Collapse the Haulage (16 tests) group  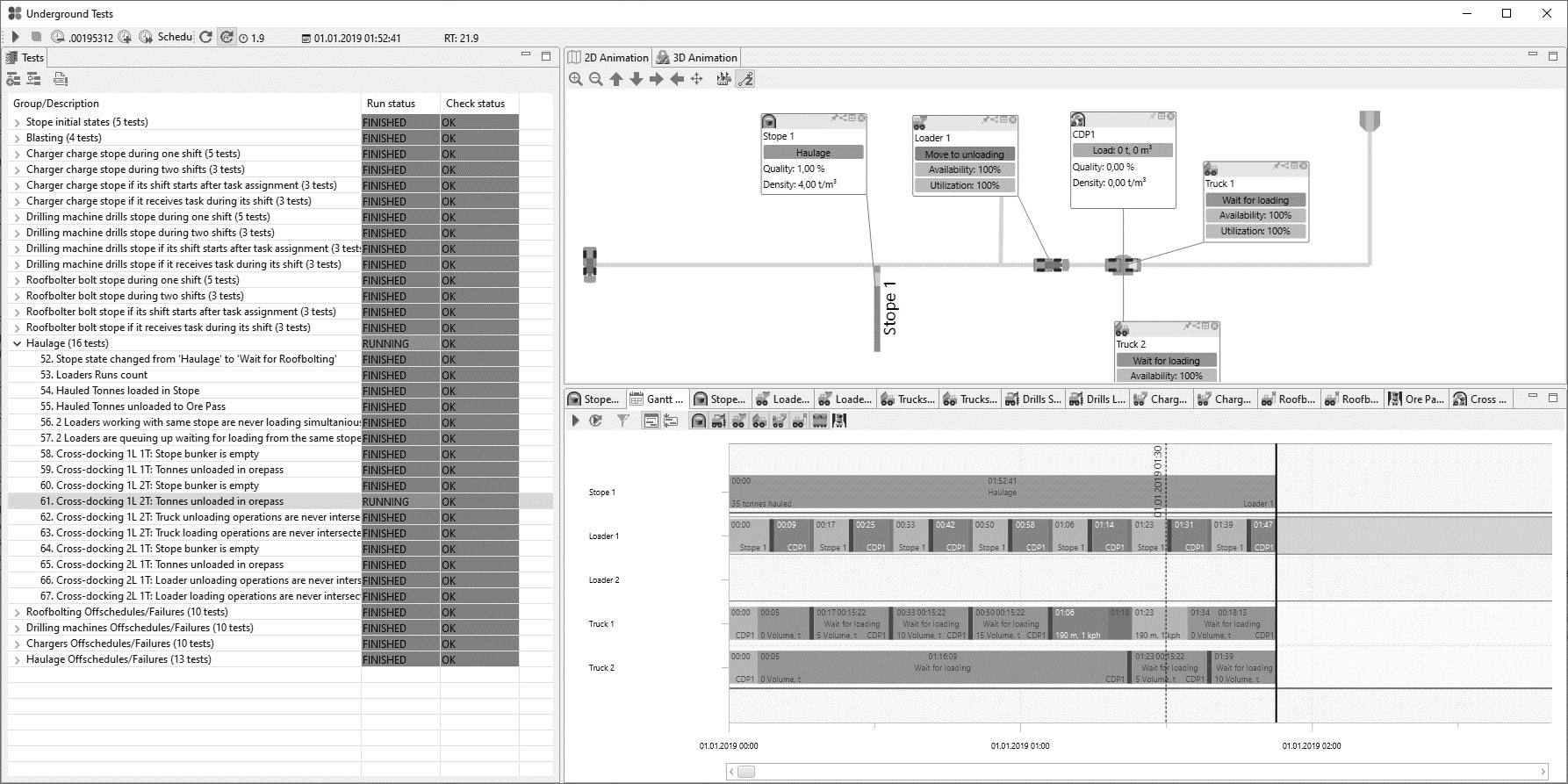(x=17, y=344)
